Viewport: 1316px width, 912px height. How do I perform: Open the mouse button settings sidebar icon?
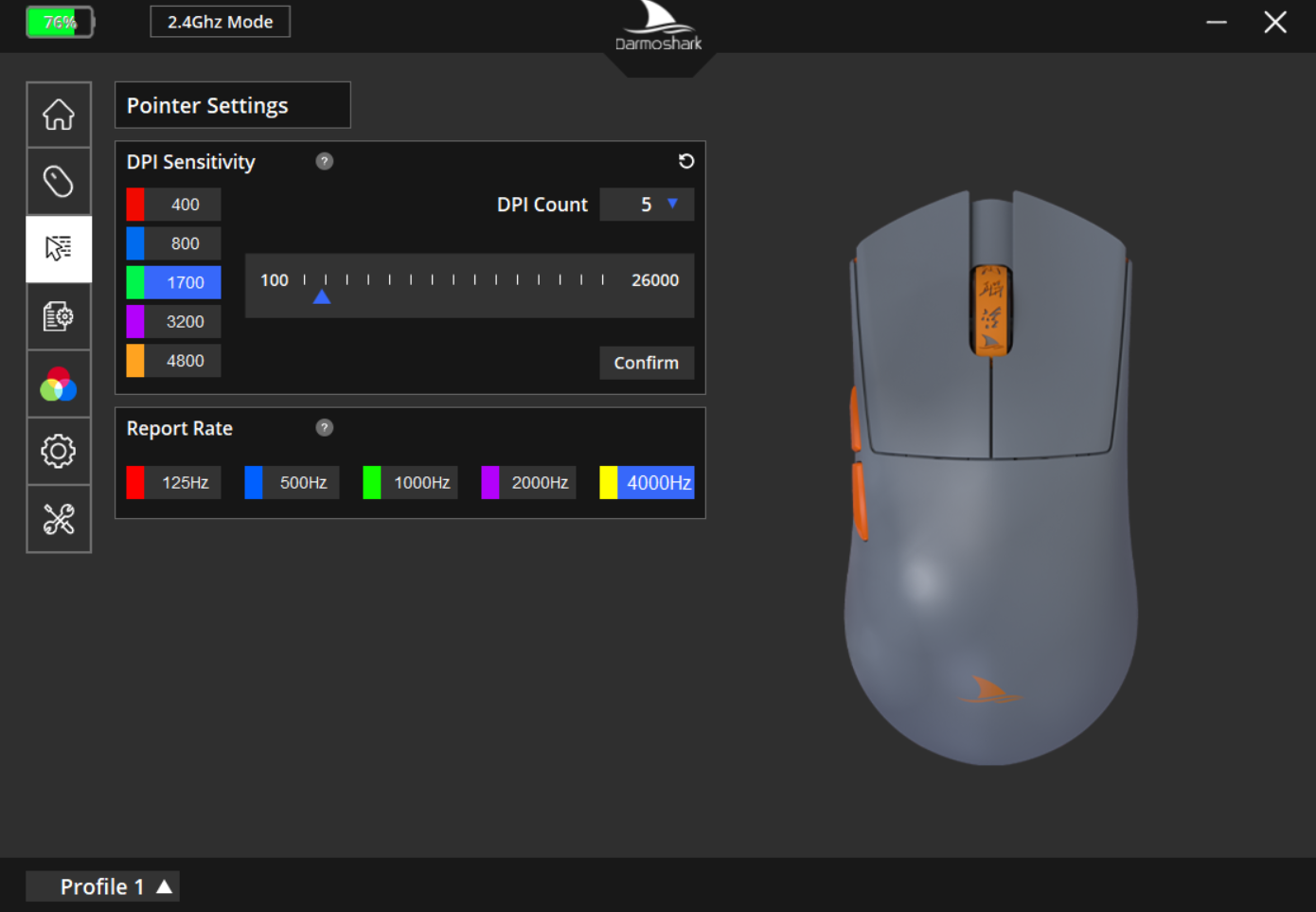pyautogui.click(x=59, y=181)
